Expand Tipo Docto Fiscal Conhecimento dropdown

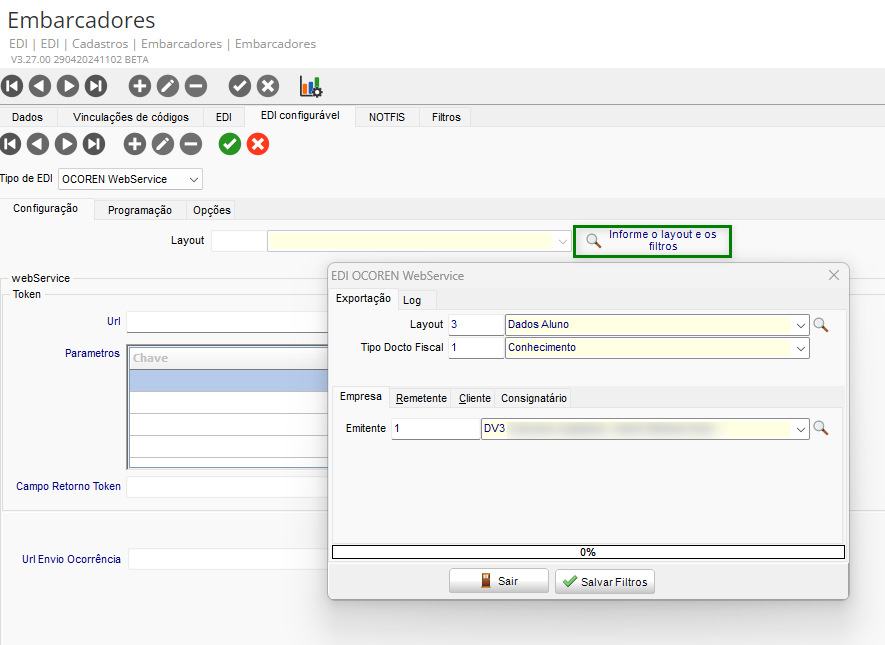[800, 348]
